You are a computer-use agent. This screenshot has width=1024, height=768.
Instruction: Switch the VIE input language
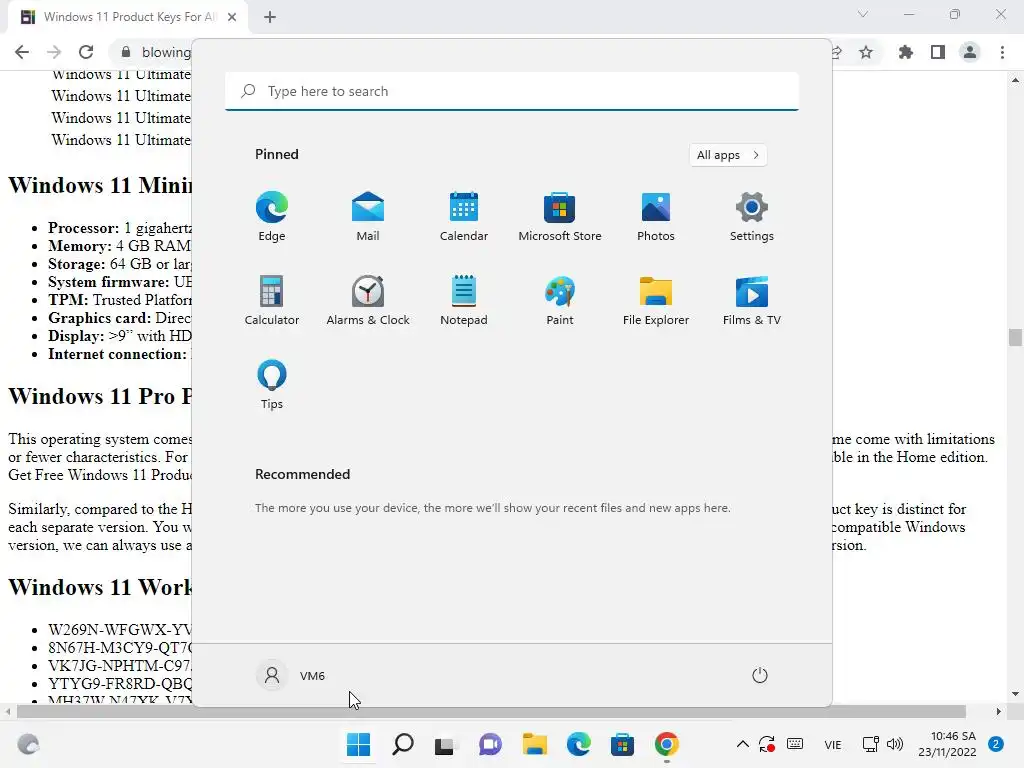pos(833,744)
